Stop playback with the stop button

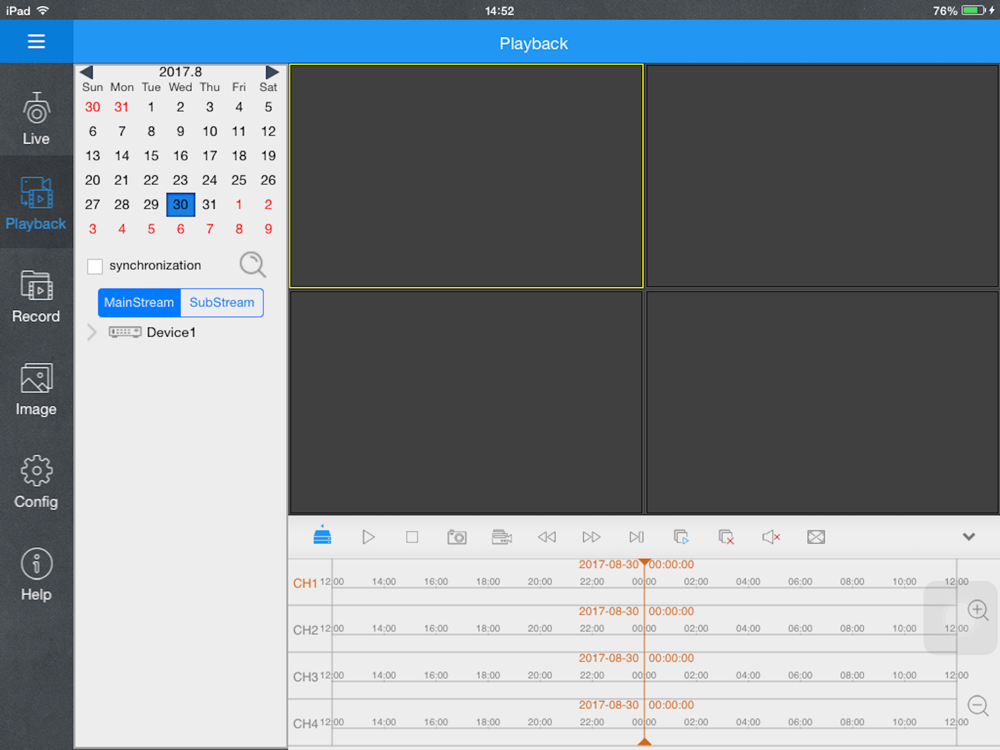412,537
